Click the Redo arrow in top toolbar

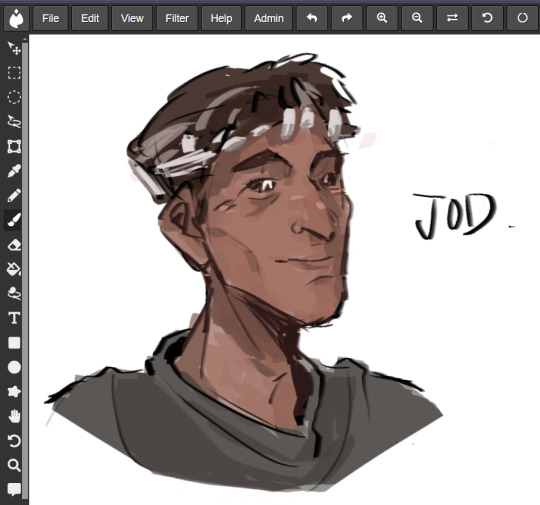click(x=347, y=18)
